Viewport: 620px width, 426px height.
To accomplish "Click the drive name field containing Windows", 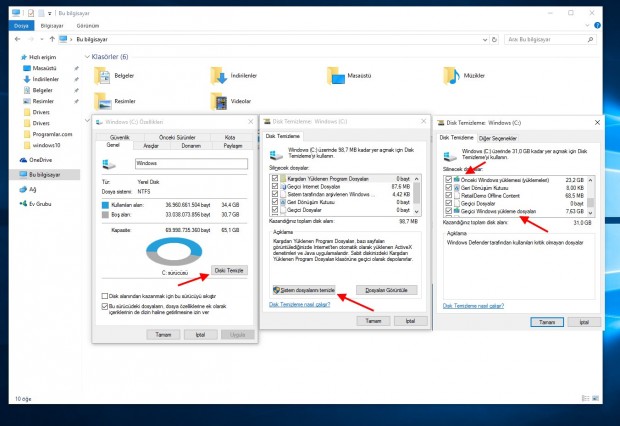I will coord(191,163).
